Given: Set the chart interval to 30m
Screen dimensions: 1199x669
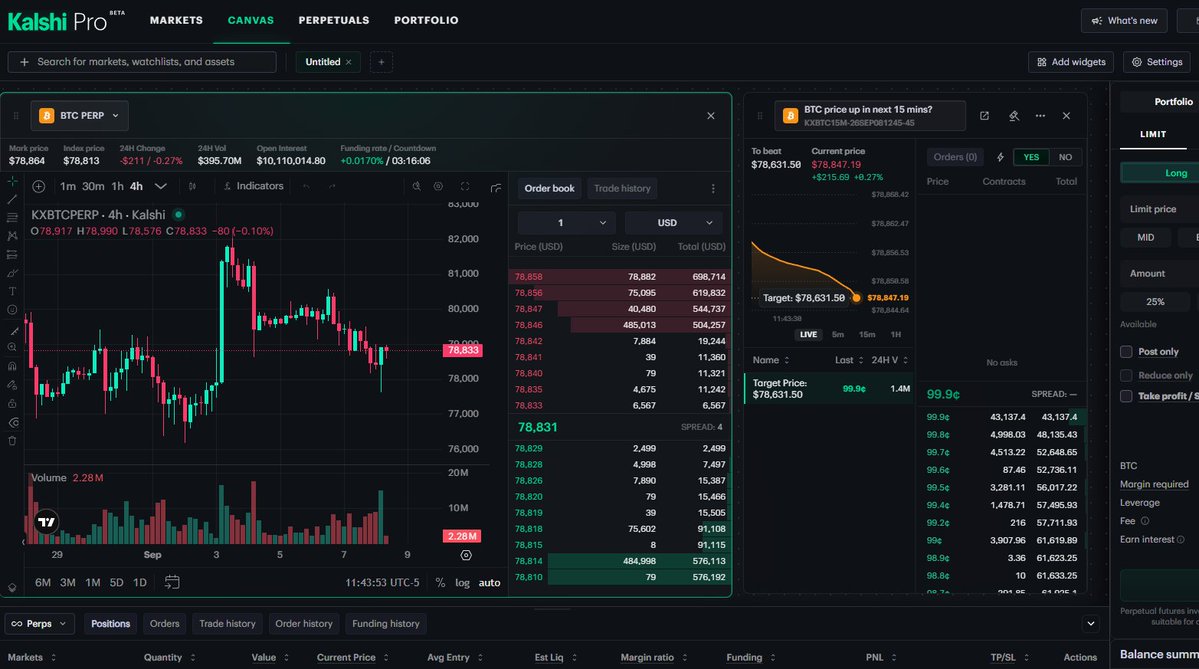Looking at the screenshot, I should [x=93, y=187].
